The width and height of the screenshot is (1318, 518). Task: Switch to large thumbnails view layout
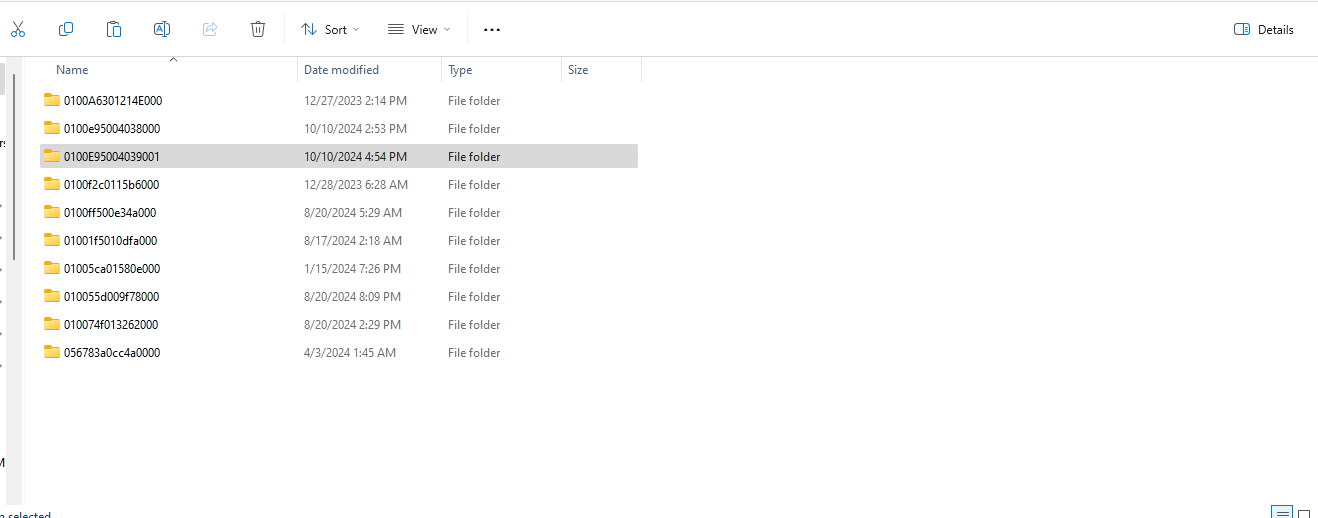tap(1304, 513)
